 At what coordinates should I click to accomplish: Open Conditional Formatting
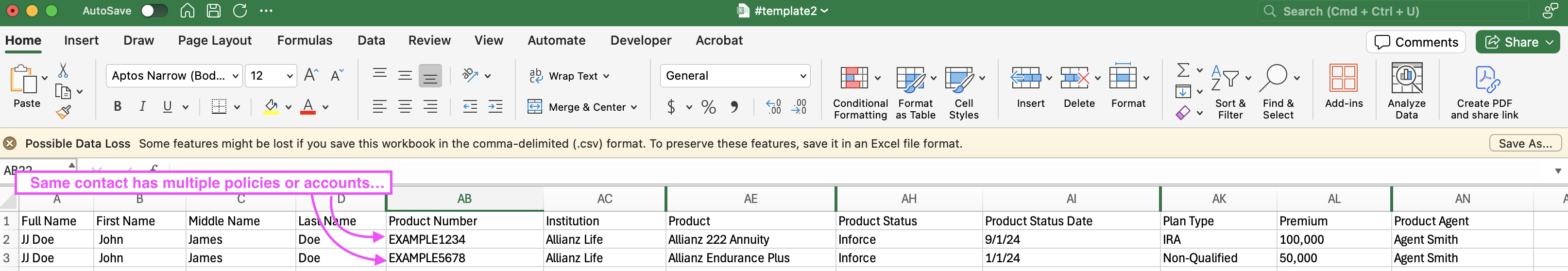(x=860, y=91)
